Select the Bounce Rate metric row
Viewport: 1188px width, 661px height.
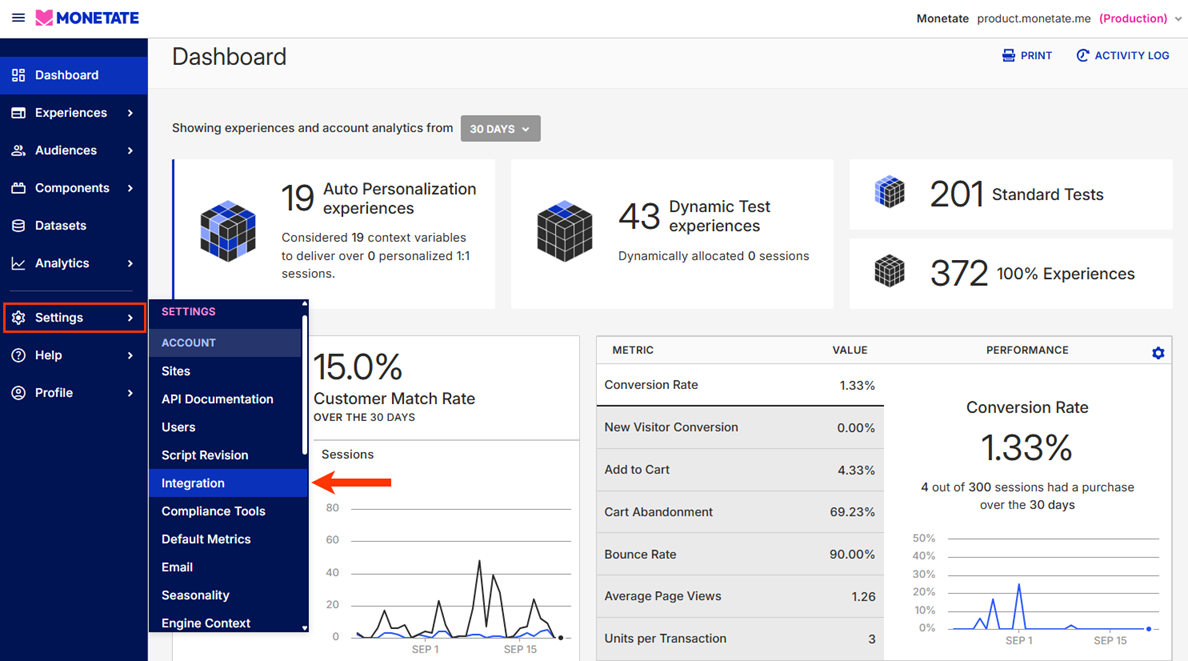[x=740, y=554]
